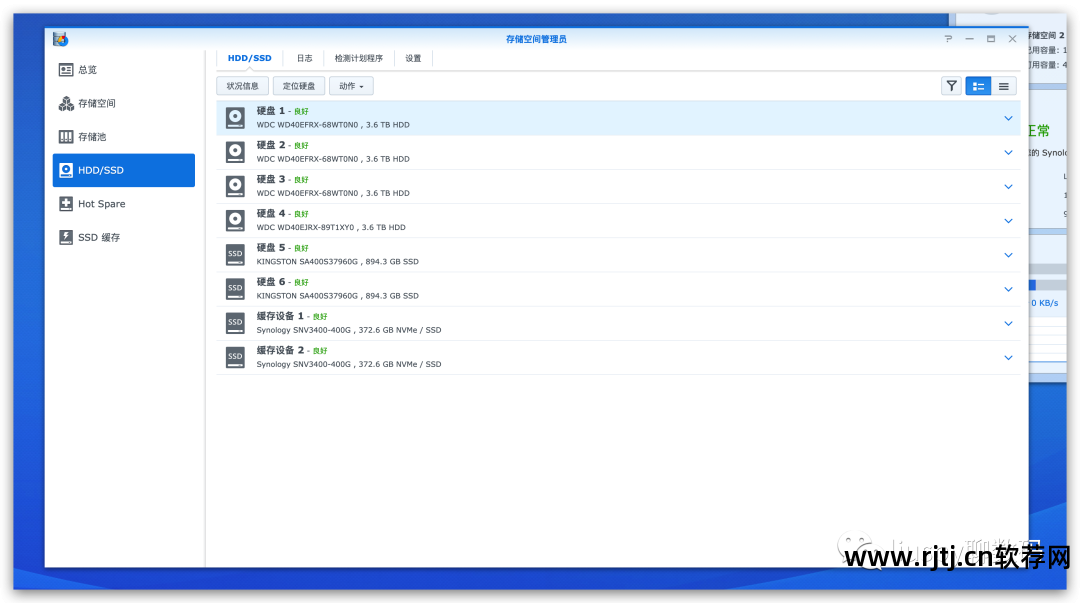The height and width of the screenshot is (603, 1080).
Task: Click the 硬盘 1 HDD disk icon
Action: [235, 118]
